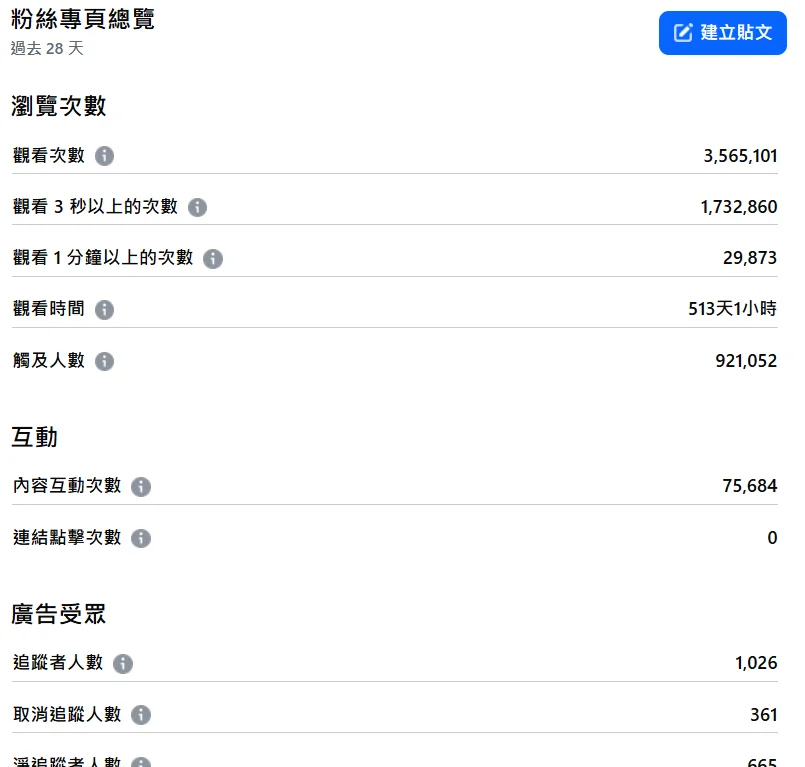Click the info icon for 追蹤者人數

click(123, 663)
